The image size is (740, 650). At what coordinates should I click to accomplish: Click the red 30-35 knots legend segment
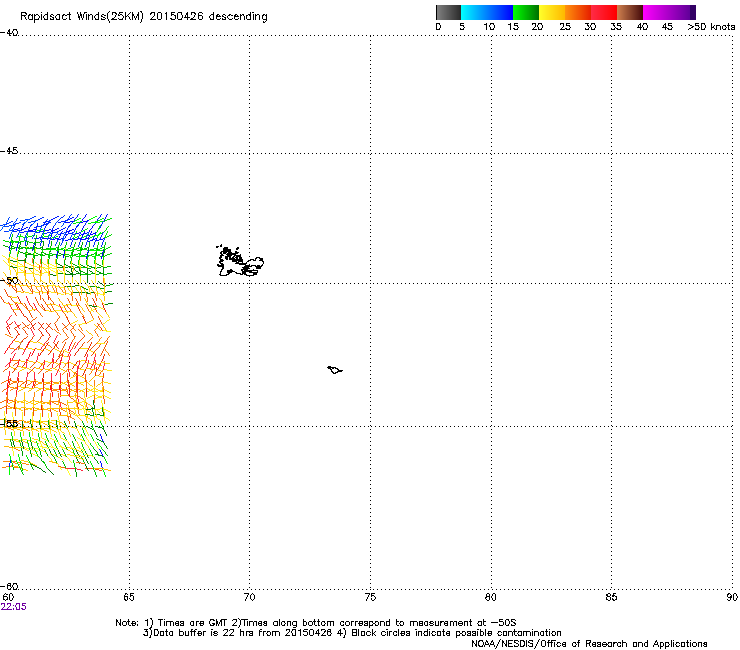604,12
